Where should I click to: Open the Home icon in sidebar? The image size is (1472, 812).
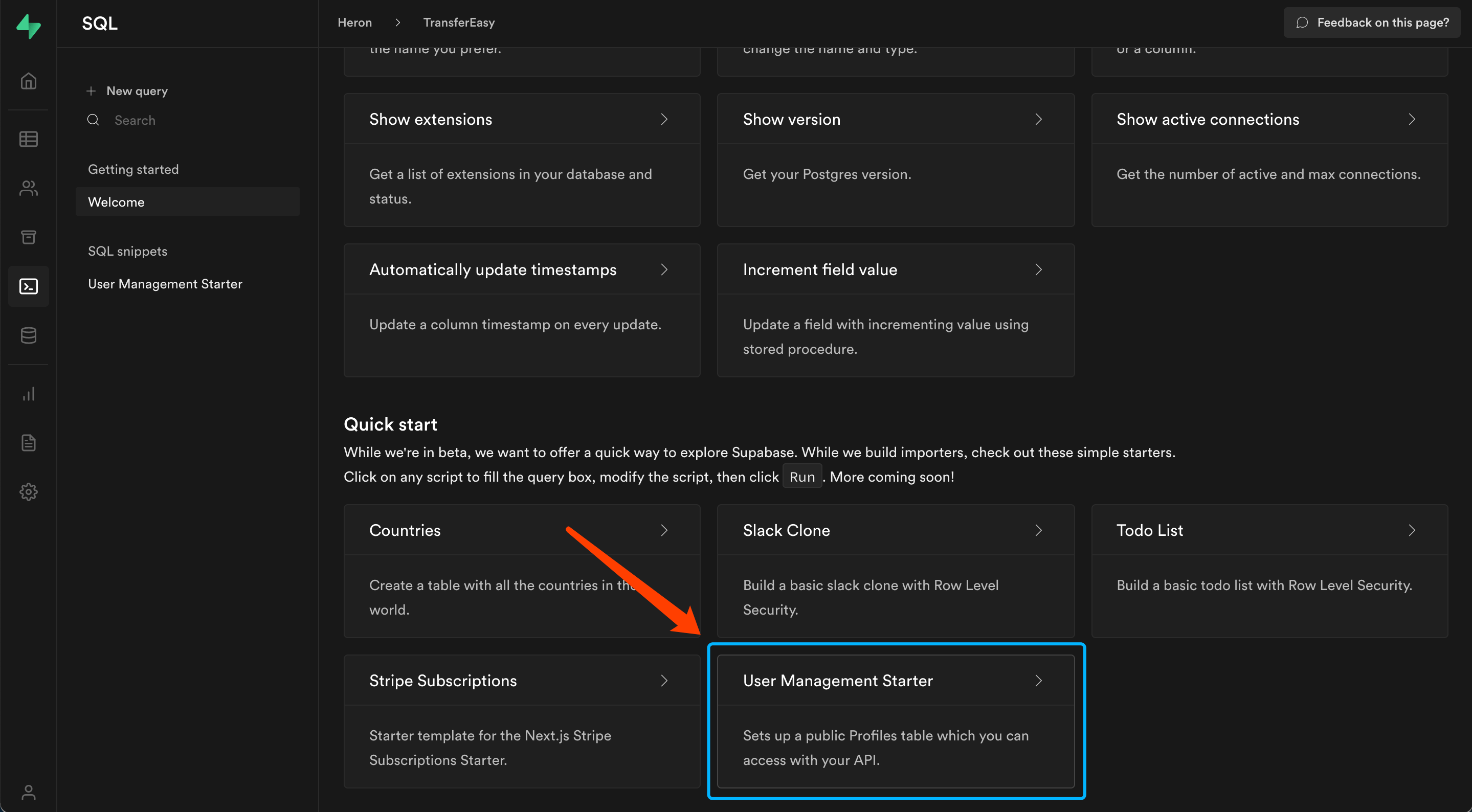tap(29, 81)
